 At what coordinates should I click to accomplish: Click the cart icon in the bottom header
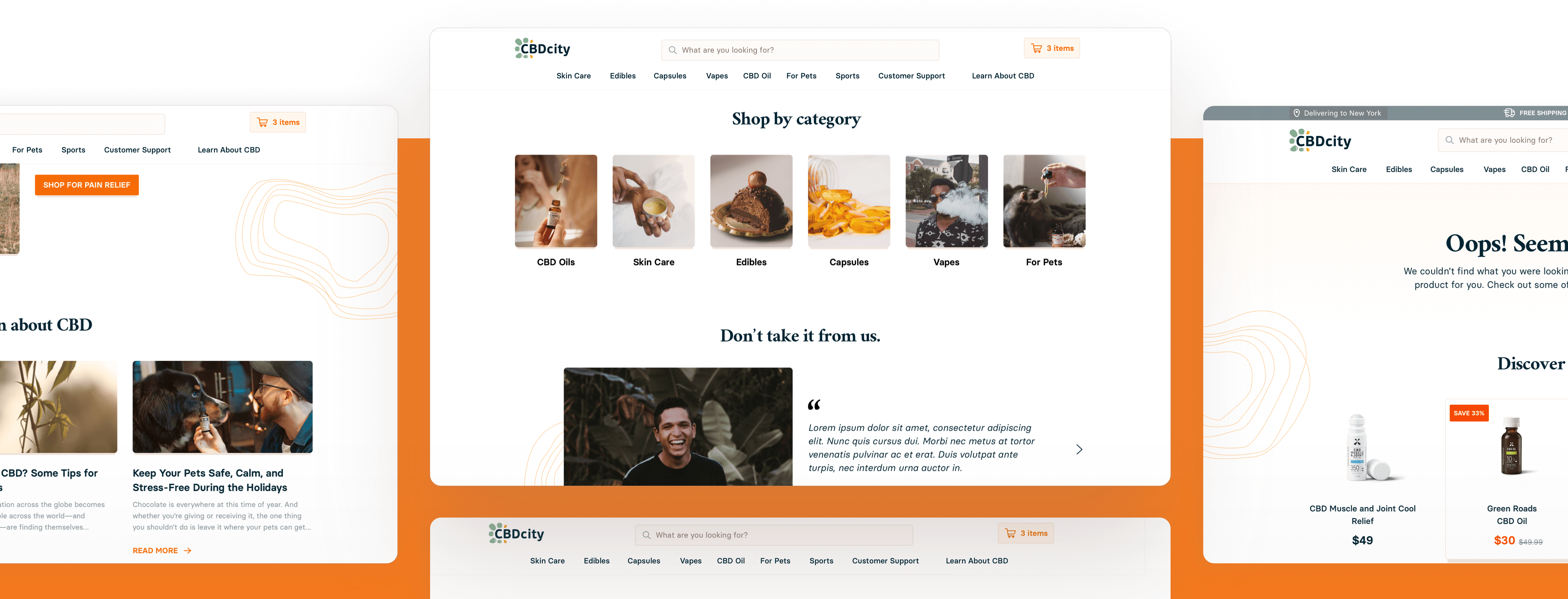pyautogui.click(x=1010, y=534)
